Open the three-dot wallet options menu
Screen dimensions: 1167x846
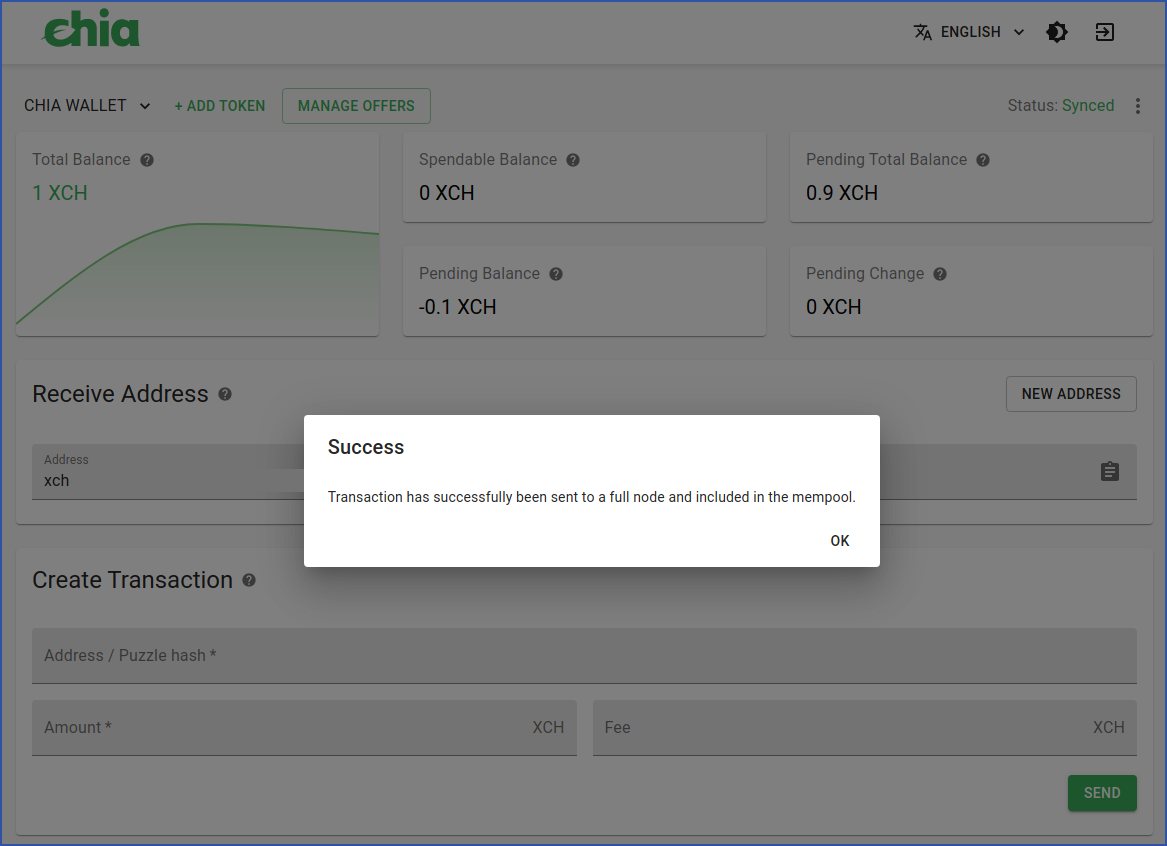click(x=1137, y=106)
